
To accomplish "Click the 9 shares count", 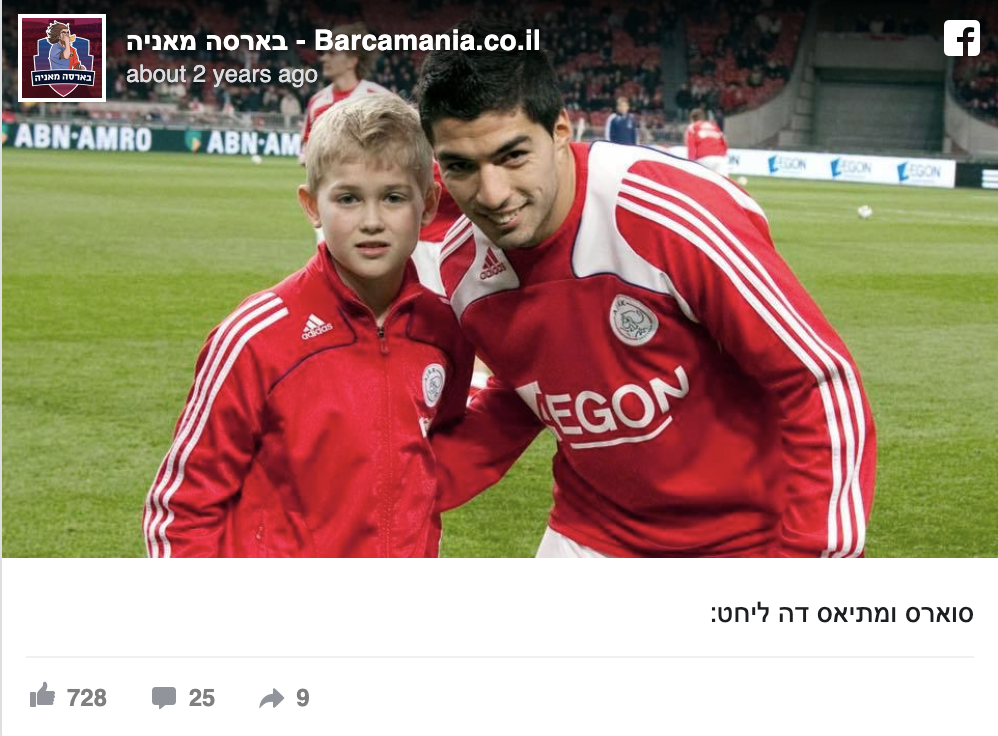I will [x=303, y=698].
